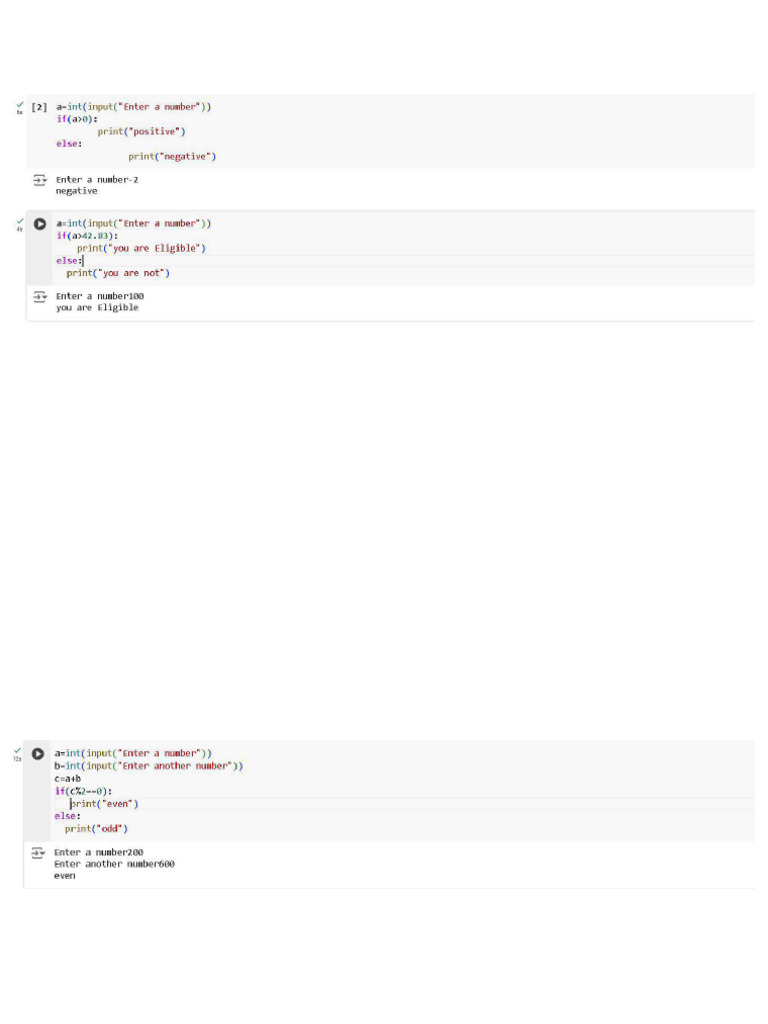Click the green checkmark beside the positive/negative cell
Viewport: 768px width, 1024px height.
click(19, 105)
